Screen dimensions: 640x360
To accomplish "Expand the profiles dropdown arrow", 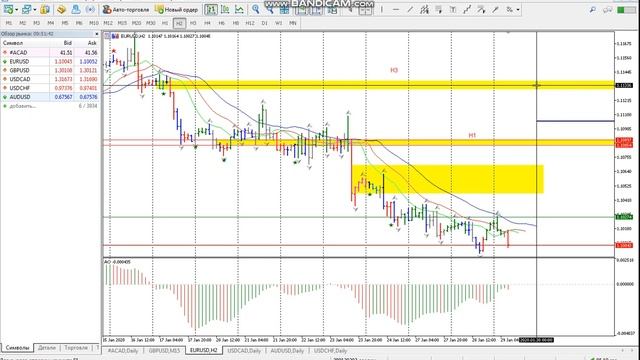I will point(35,10).
